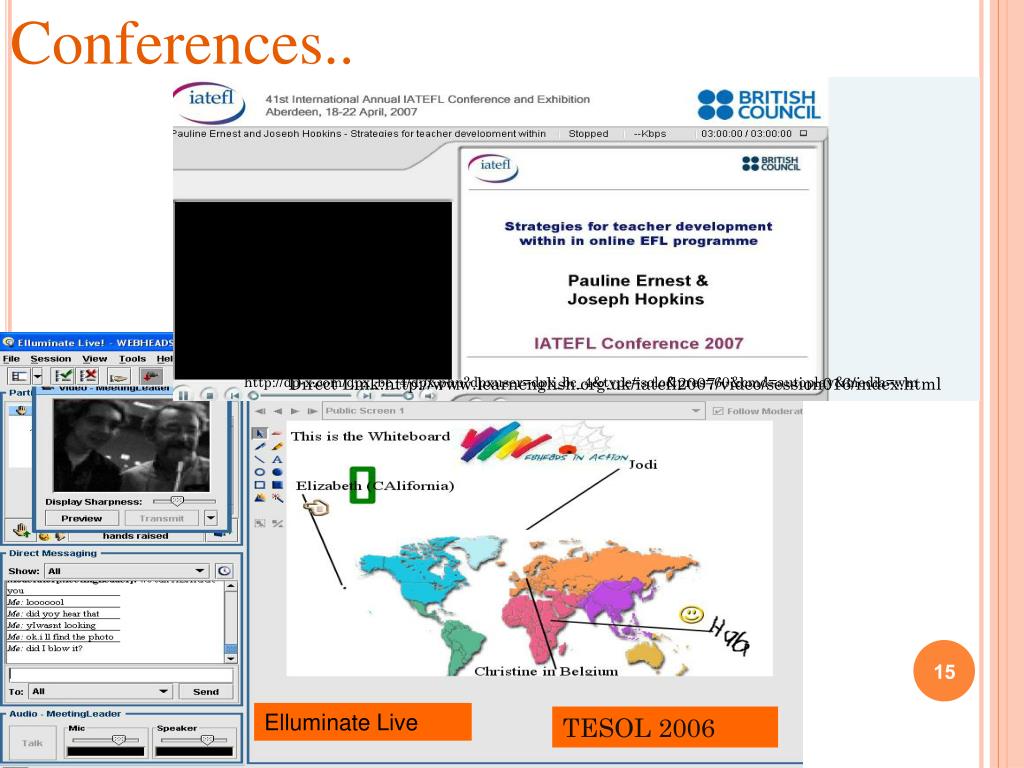Open the Session menu
Screen dimensions: 1024x768
[50, 359]
